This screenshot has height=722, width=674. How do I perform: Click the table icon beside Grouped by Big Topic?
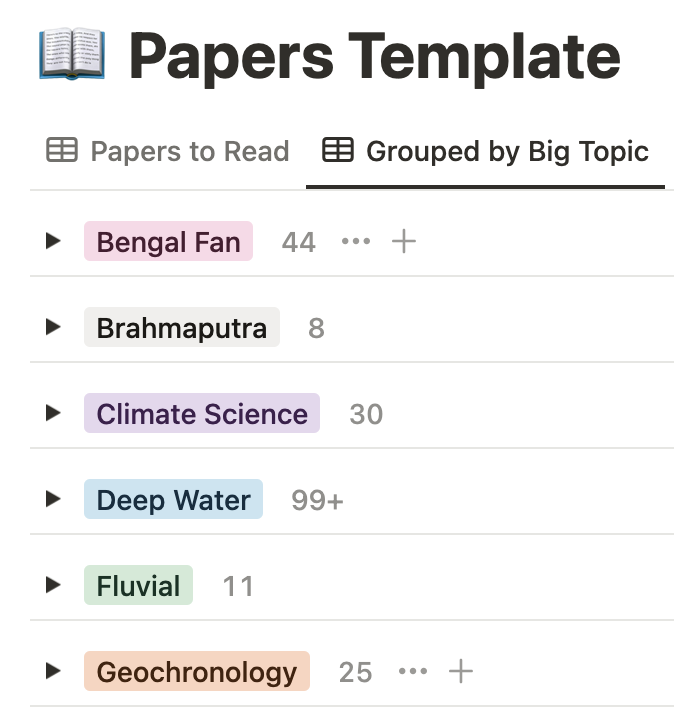(x=337, y=150)
